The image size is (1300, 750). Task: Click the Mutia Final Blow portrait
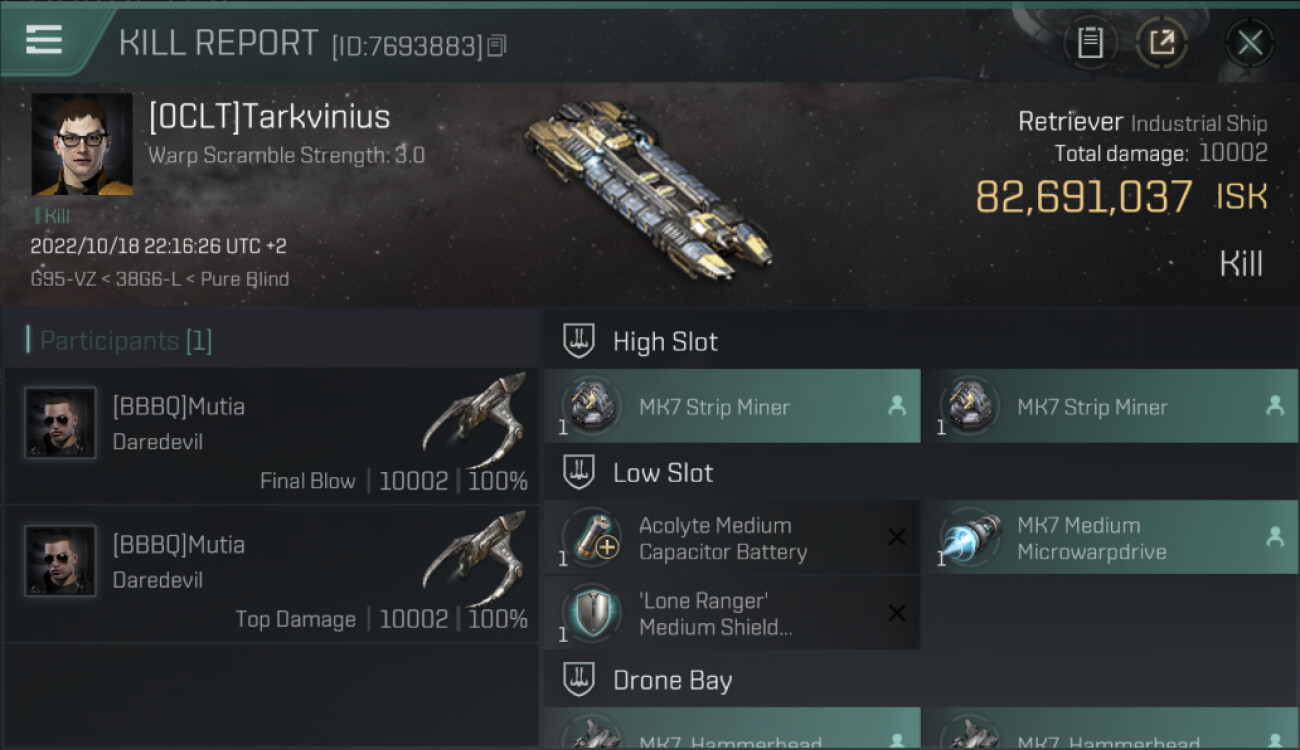(60, 423)
